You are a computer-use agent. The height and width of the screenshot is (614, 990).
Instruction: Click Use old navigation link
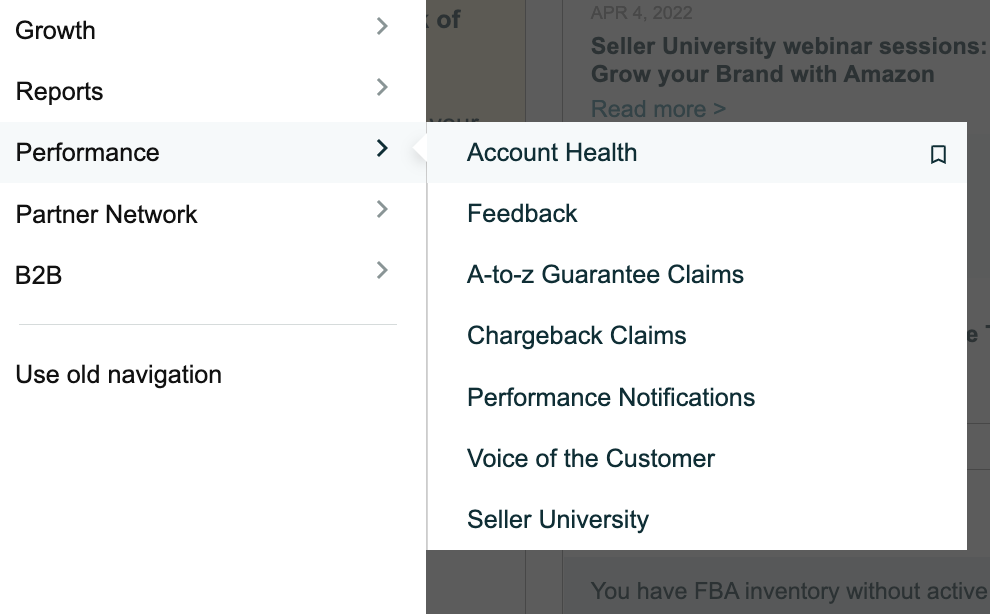(118, 375)
